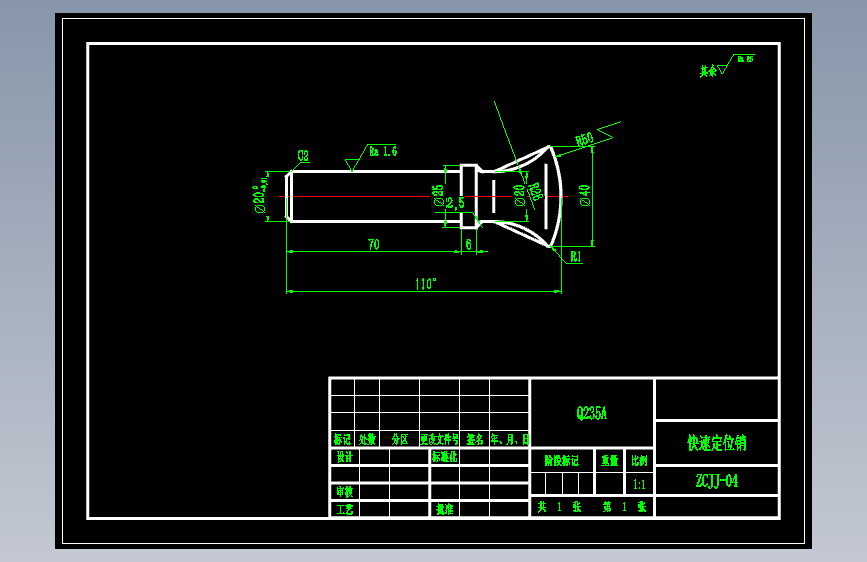Screen dimensions: 867x562
Task: Click the 1:1 scale value
Action: pyautogui.click(x=639, y=485)
